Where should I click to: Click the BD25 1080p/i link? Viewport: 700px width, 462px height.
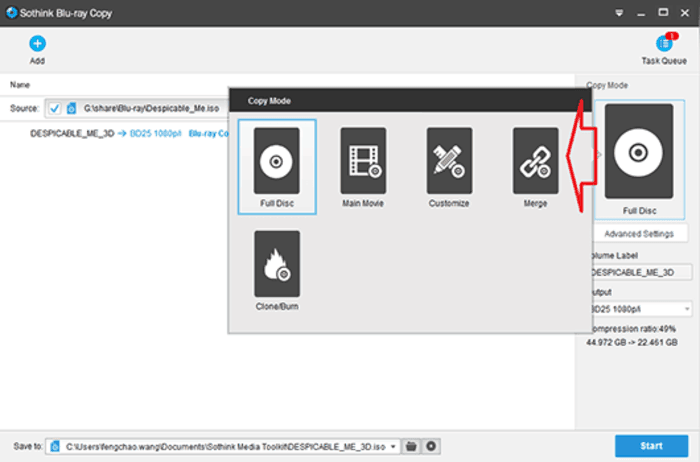[155, 133]
